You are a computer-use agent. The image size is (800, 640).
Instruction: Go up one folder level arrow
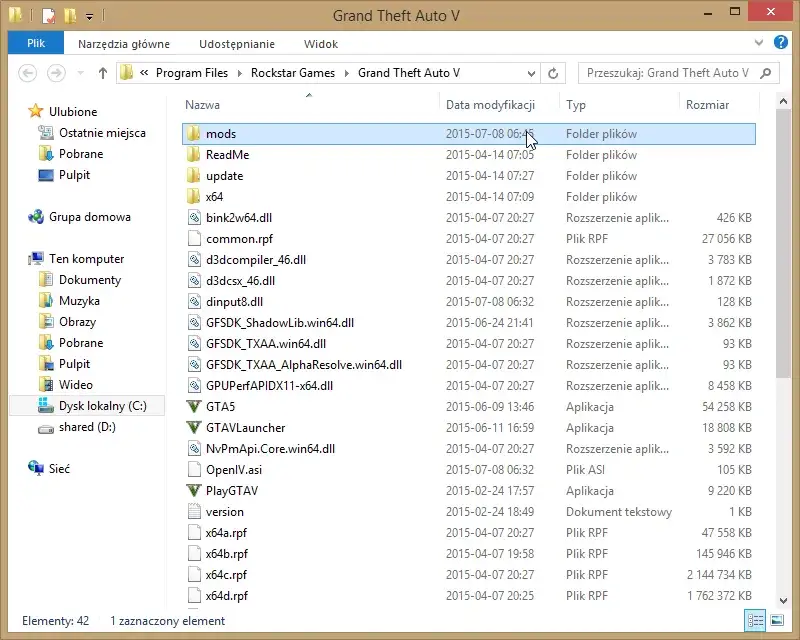point(103,73)
